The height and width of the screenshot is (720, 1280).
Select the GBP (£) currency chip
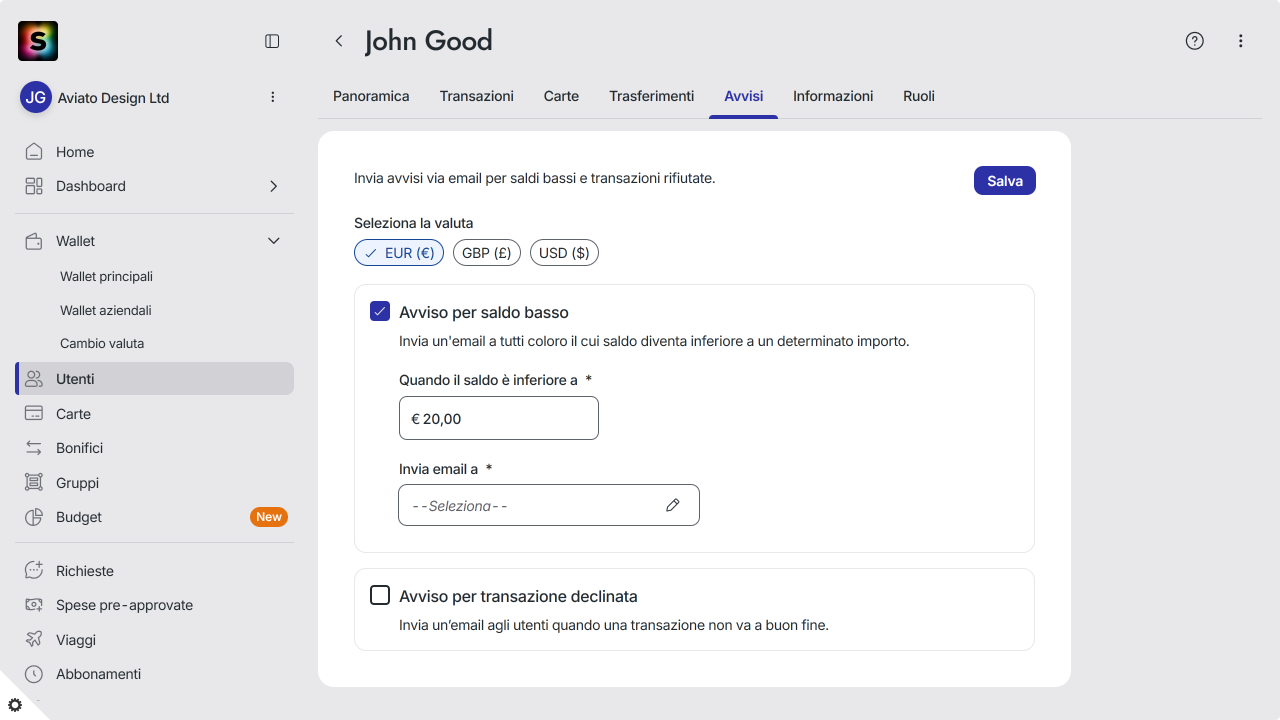[x=487, y=253]
